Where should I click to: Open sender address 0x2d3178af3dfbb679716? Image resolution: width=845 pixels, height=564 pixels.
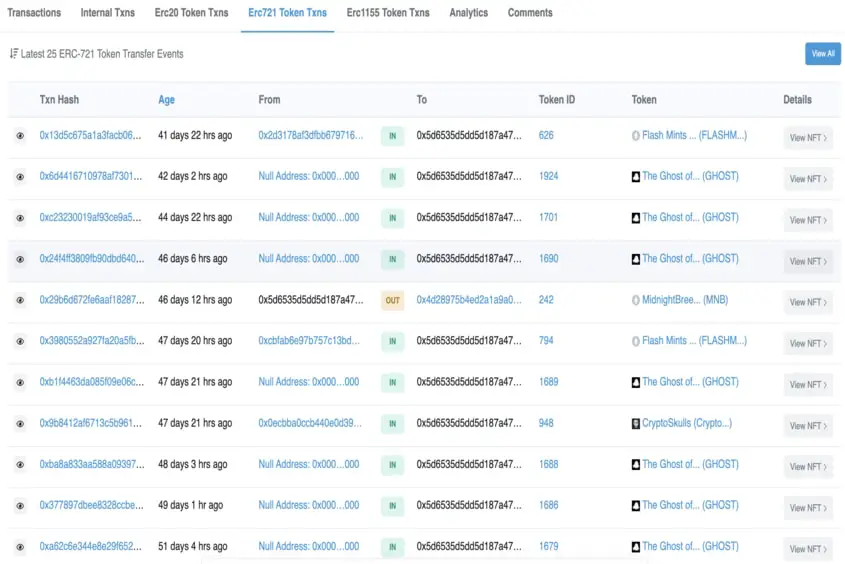pyautogui.click(x=310, y=135)
